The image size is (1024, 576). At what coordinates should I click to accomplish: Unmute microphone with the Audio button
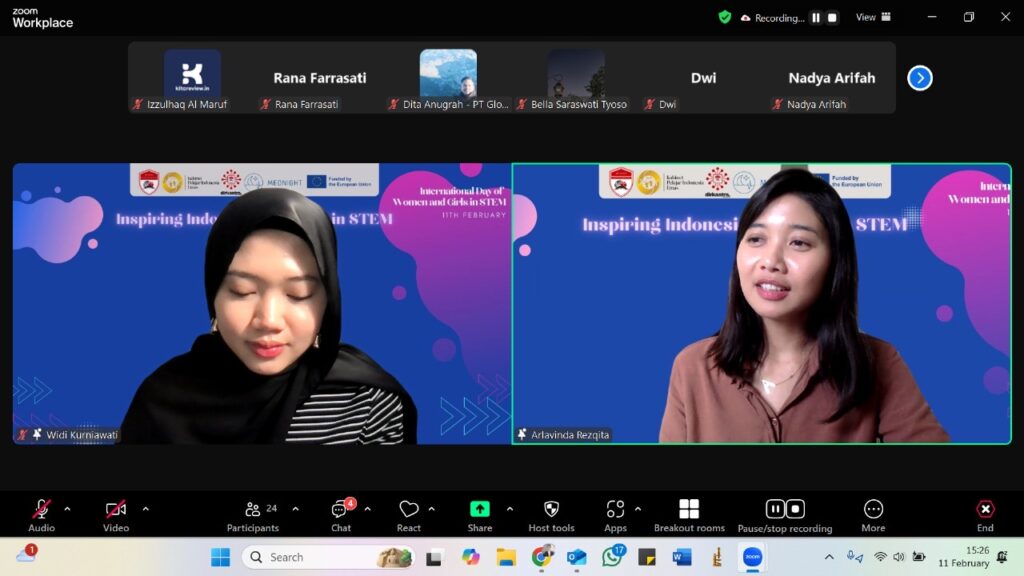coord(41,515)
